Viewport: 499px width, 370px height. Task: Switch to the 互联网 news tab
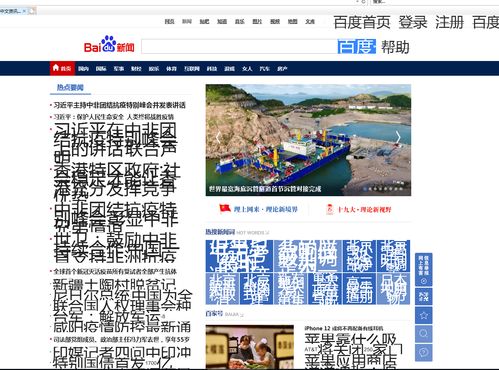(x=192, y=69)
